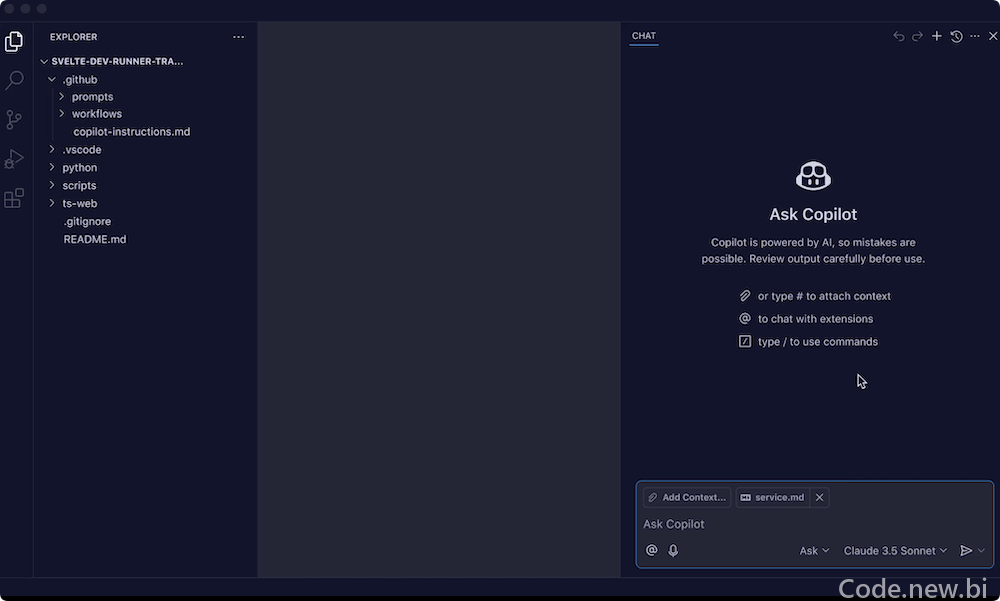This screenshot has width=1000, height=601.
Task: Click 'to chat with extensions' hint text
Action: tap(815, 319)
